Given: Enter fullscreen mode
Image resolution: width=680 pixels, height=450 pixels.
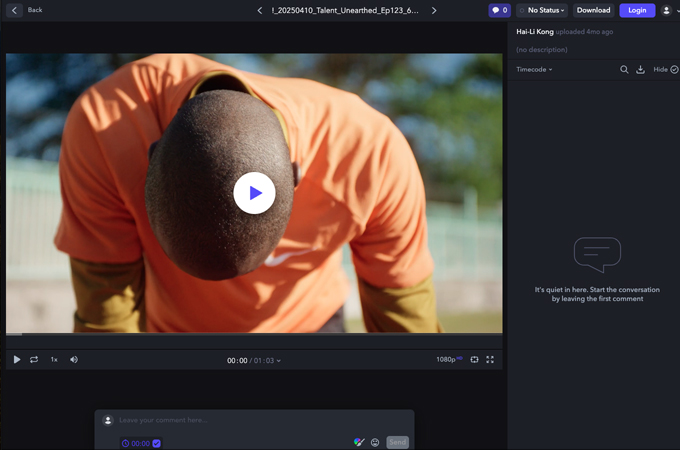Looking at the screenshot, I should pos(490,359).
